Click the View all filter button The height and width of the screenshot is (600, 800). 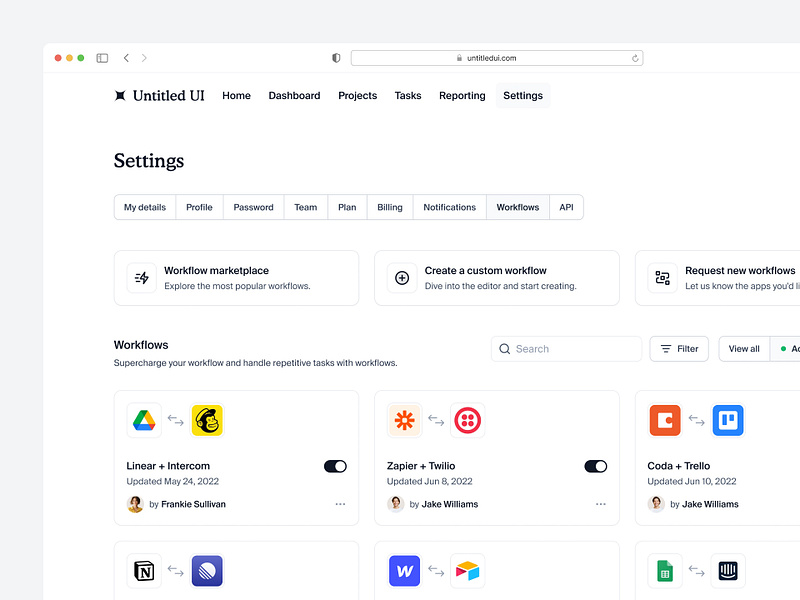743,348
